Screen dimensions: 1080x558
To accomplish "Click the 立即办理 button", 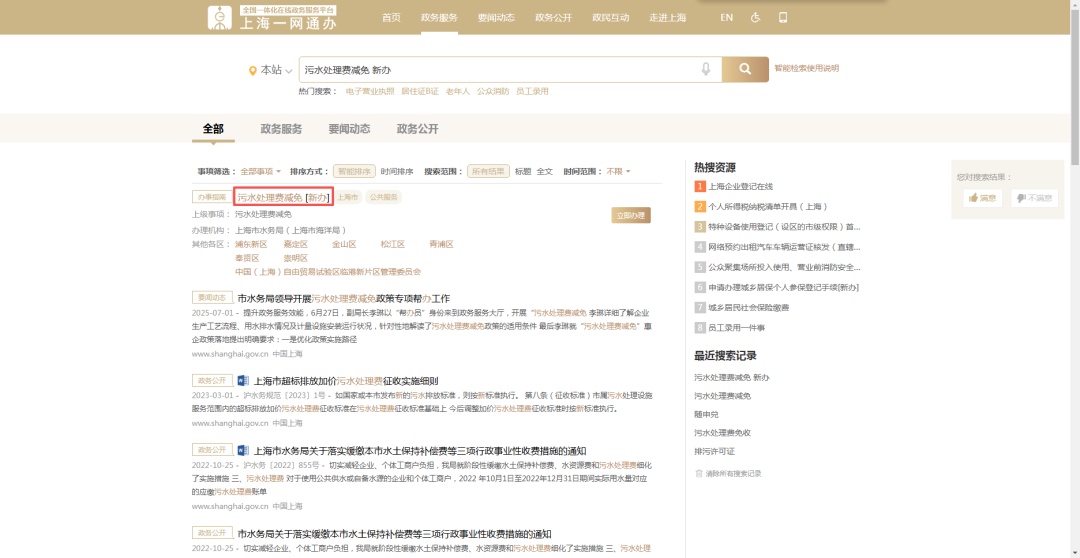I will point(630,215).
